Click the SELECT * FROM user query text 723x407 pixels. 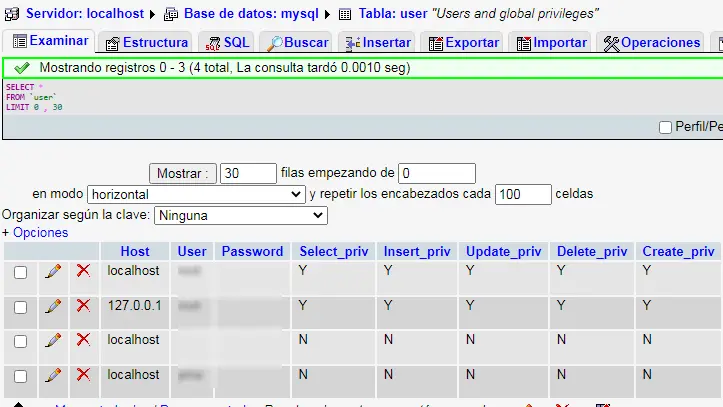pyautogui.click(x=34, y=97)
